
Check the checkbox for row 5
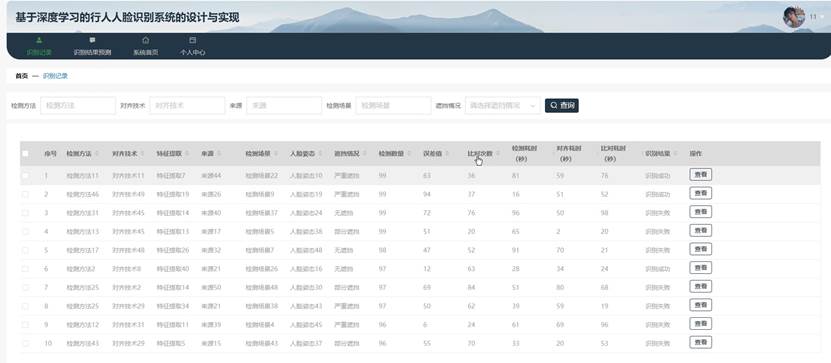(25, 250)
